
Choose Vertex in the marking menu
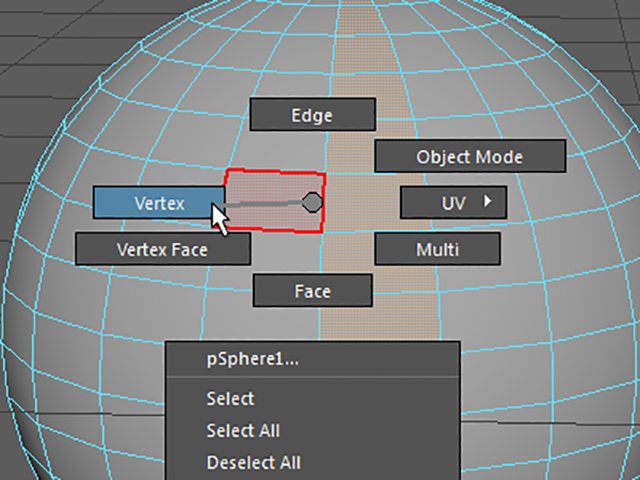pyautogui.click(x=159, y=202)
